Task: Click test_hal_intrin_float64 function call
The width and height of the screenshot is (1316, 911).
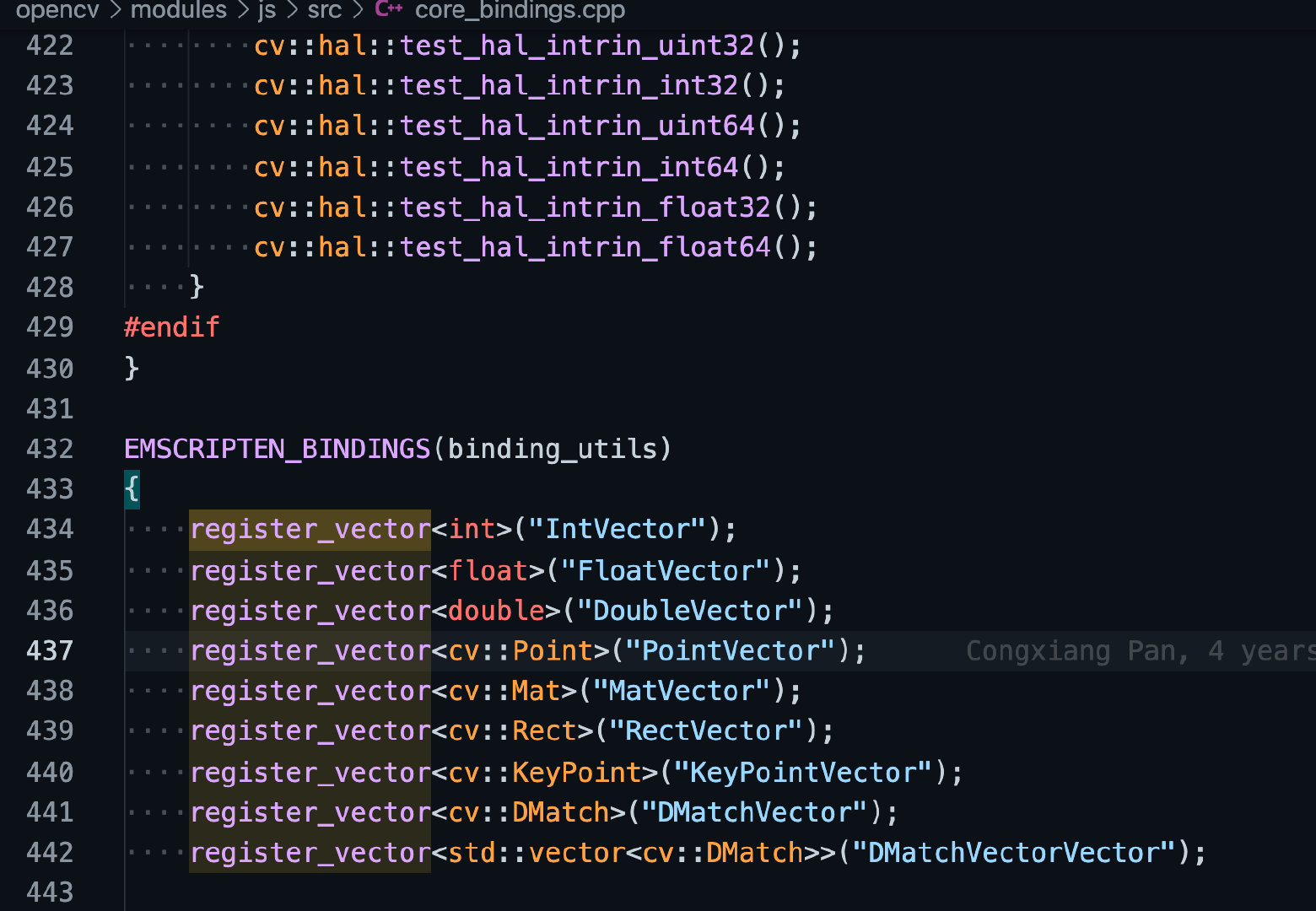Action: [585, 246]
